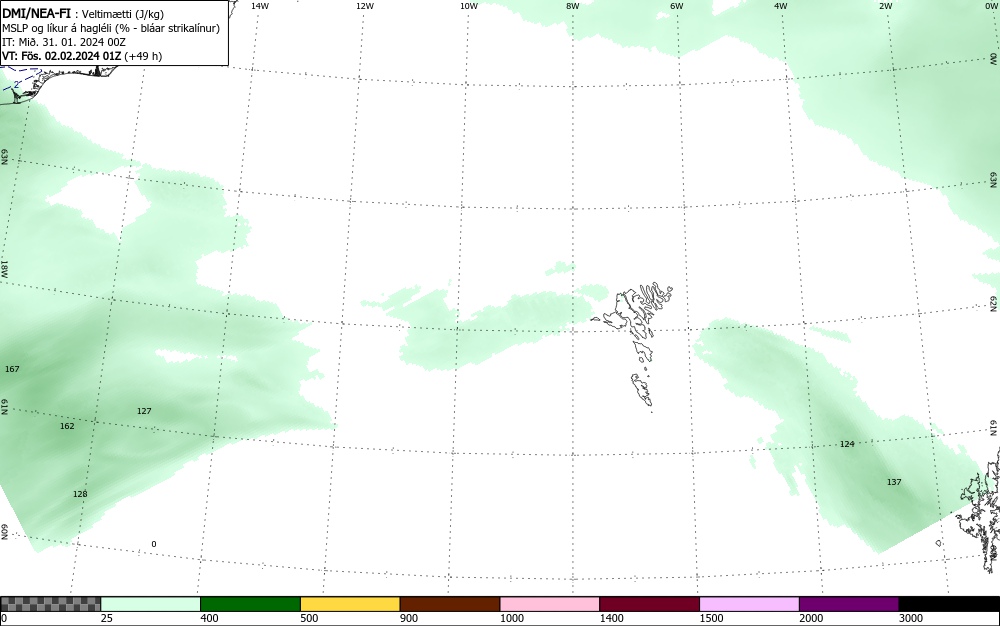The width and height of the screenshot is (1000, 626).
Task: Click the 14W longitude label
Action: pos(260,6)
